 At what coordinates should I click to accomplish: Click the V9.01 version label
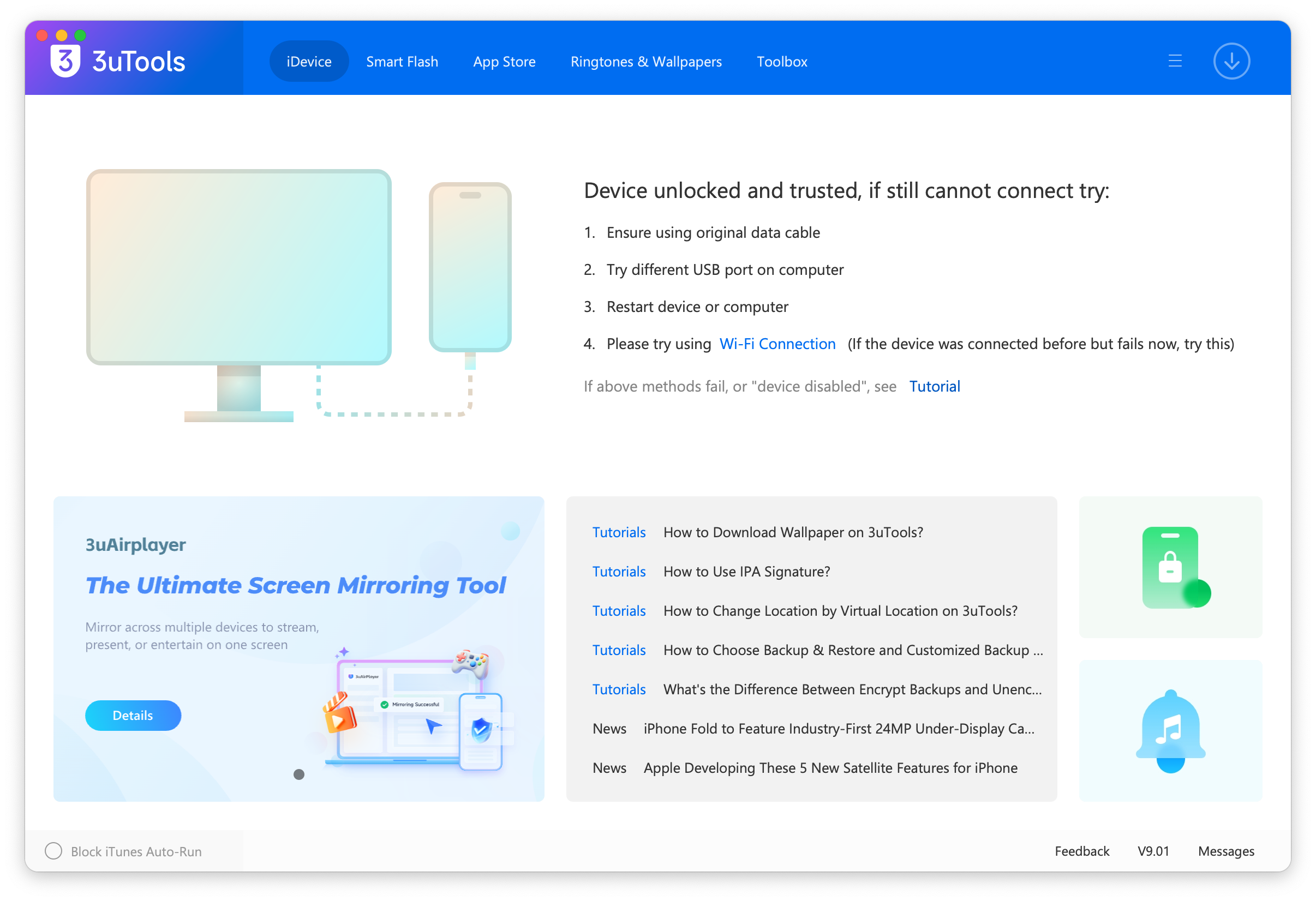click(1153, 851)
